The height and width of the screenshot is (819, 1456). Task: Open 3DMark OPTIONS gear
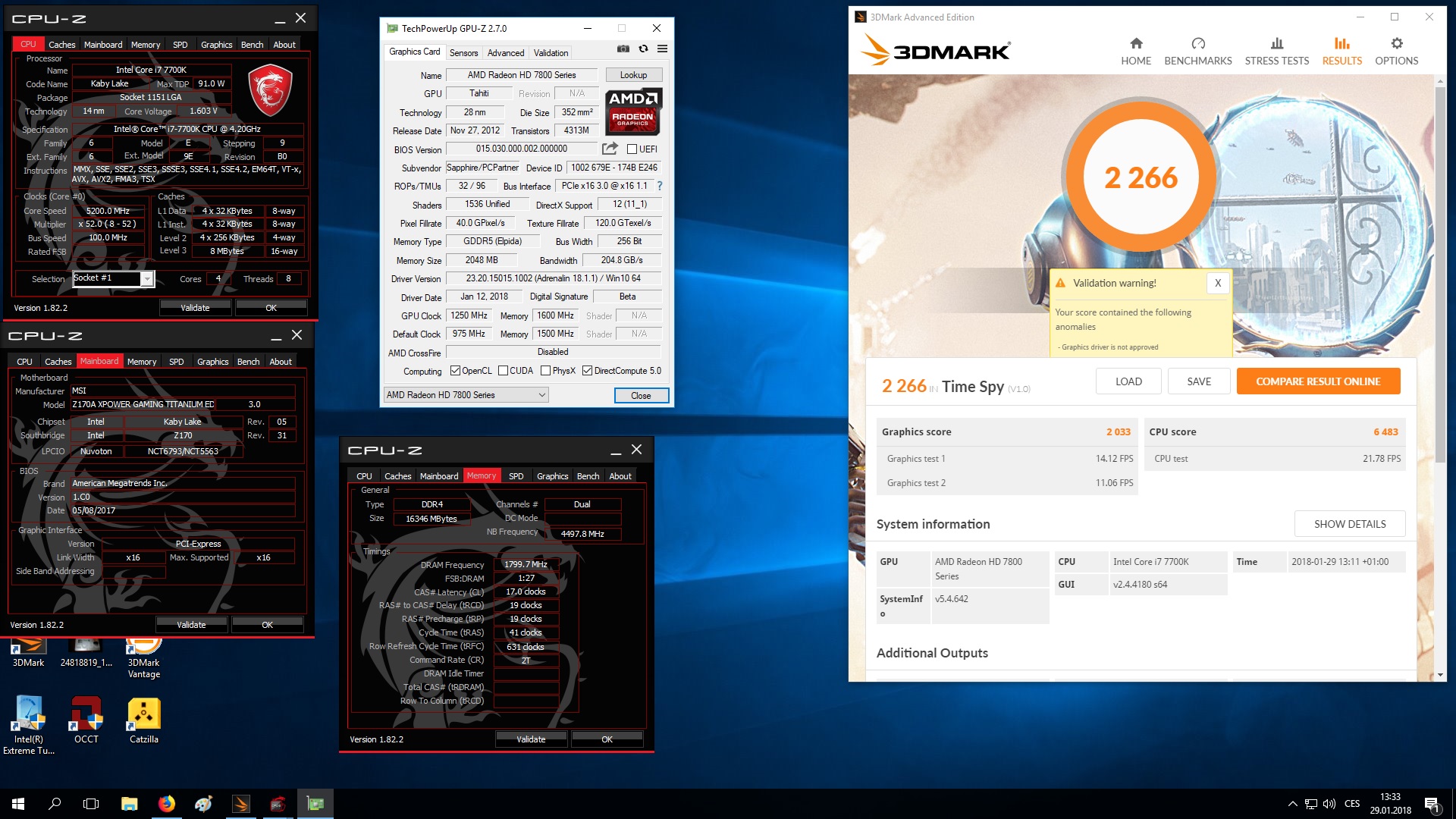click(1396, 51)
